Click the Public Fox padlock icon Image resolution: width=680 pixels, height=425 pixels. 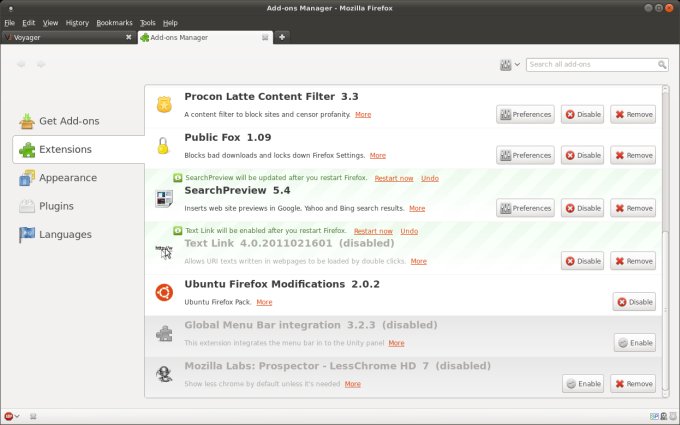tap(163, 146)
